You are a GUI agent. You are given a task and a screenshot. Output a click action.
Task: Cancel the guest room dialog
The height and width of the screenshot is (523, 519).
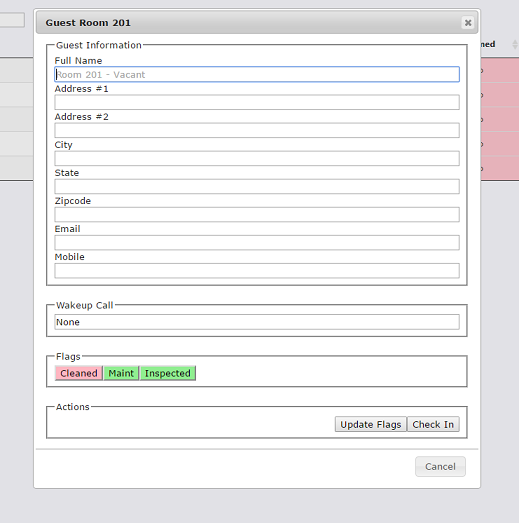click(440, 466)
